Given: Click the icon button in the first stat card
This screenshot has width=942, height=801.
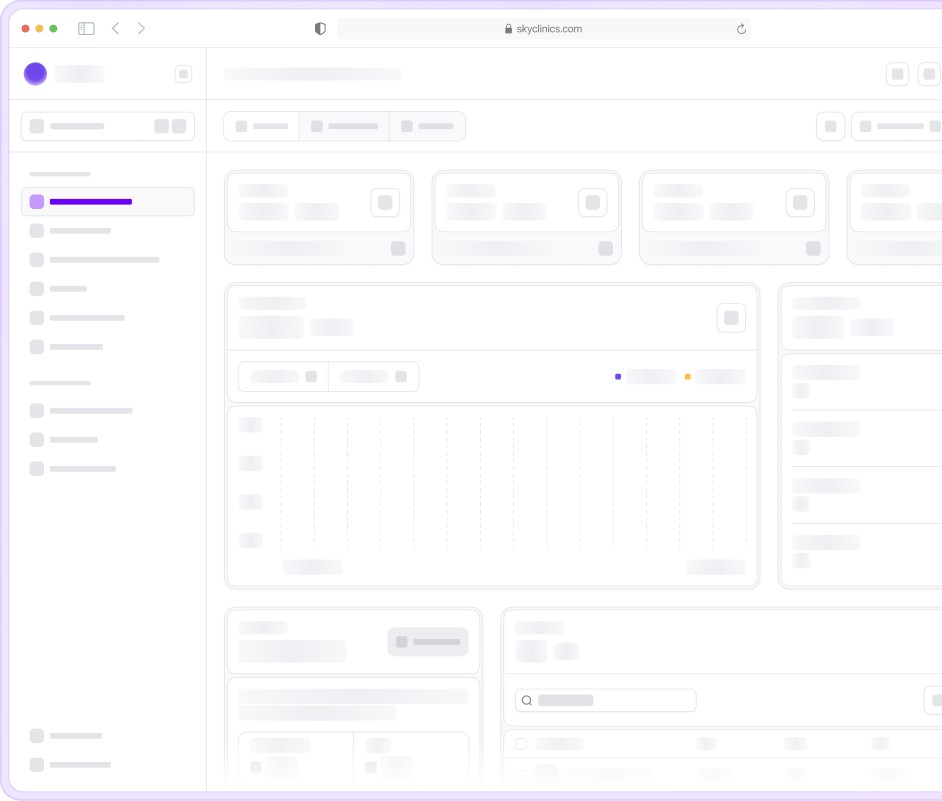Looking at the screenshot, I should pos(385,202).
